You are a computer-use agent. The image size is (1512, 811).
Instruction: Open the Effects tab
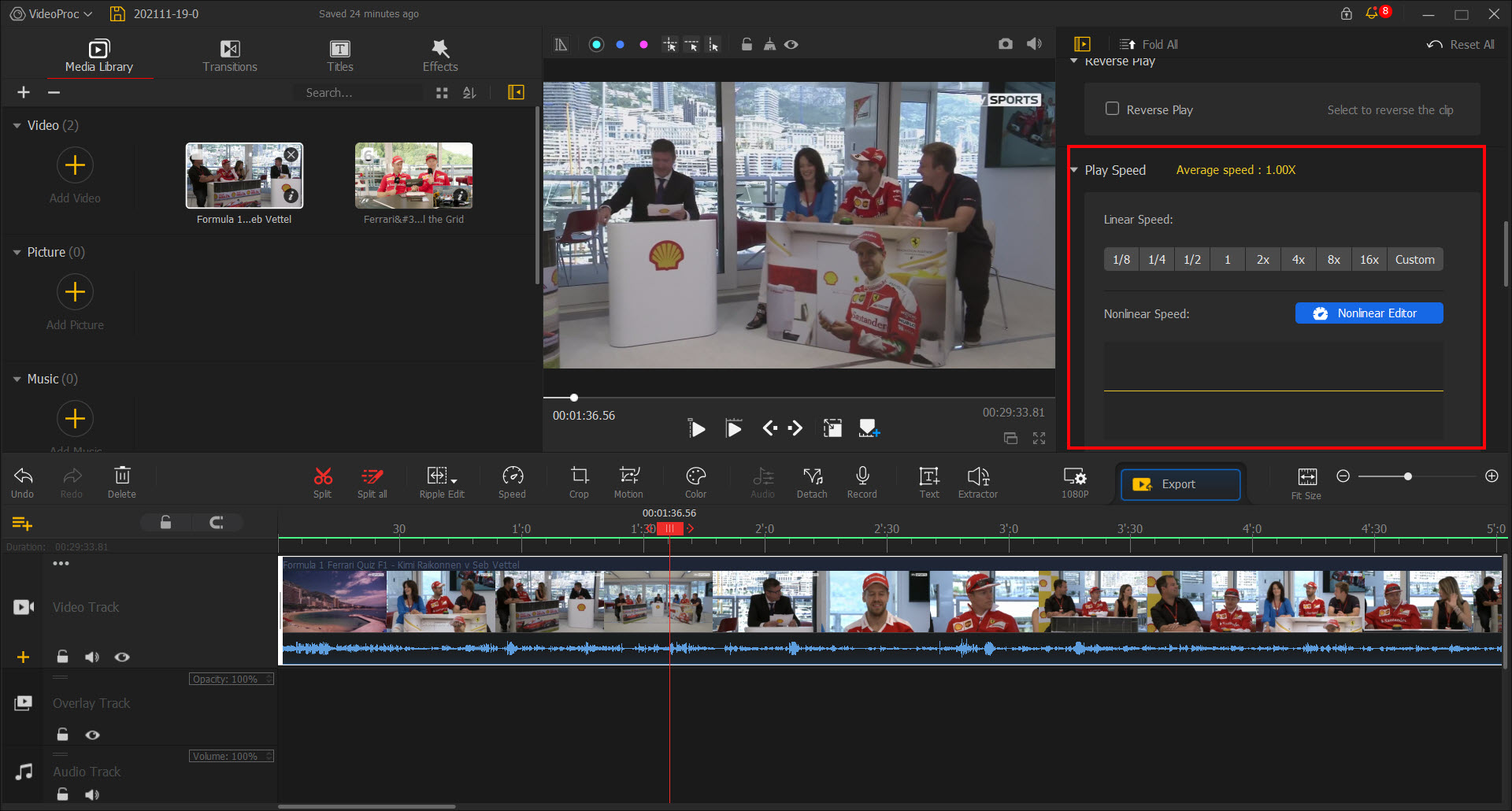click(439, 54)
